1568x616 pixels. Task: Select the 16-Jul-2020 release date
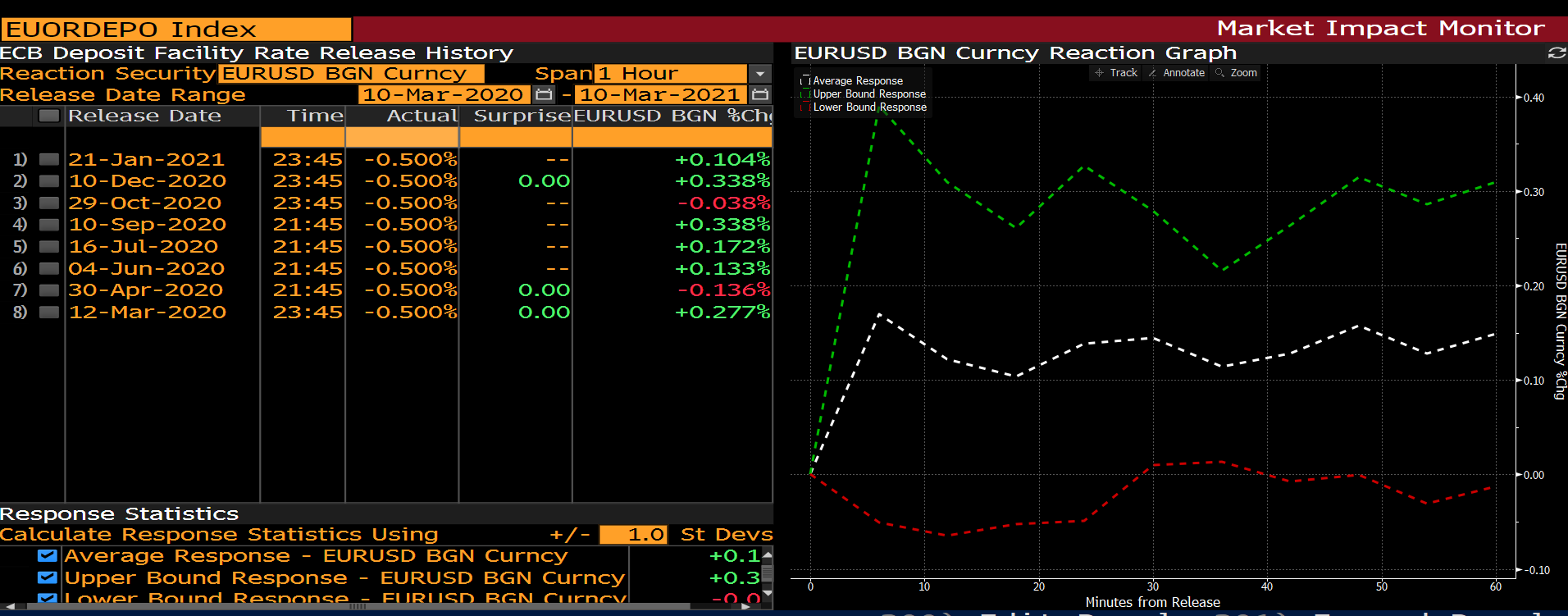click(143, 246)
